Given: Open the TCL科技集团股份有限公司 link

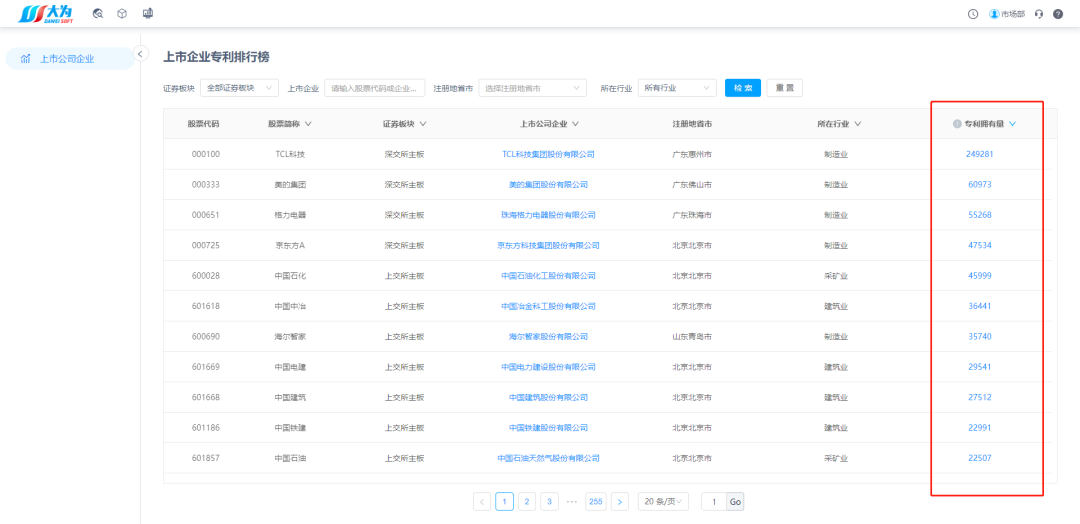Looking at the screenshot, I should coord(548,154).
